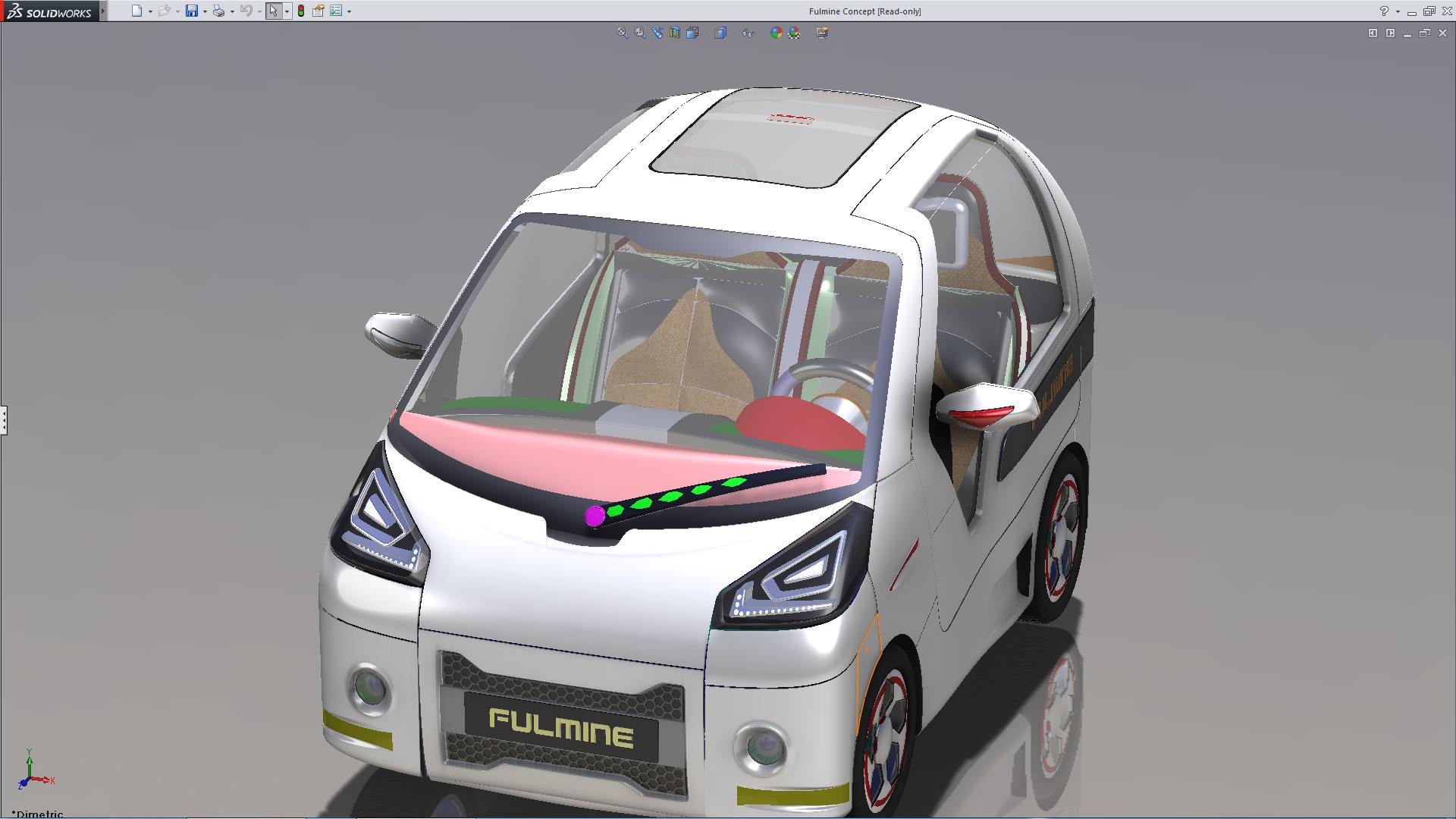Click the Section View icon
1456x819 pixels.
click(x=675, y=33)
